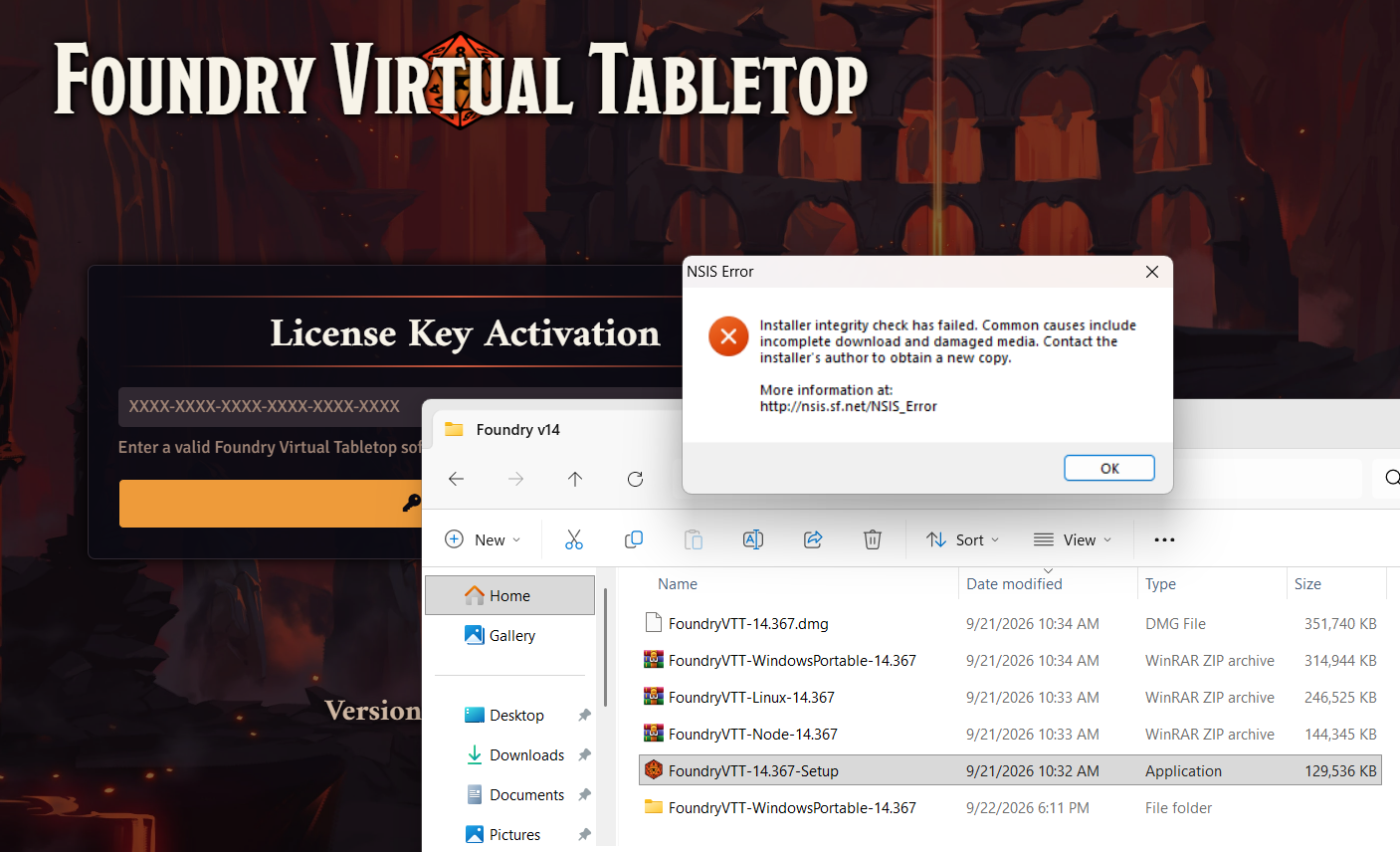Click the Cut scissors icon
Image resolution: width=1400 pixels, height=852 pixels.
pyautogui.click(x=574, y=539)
